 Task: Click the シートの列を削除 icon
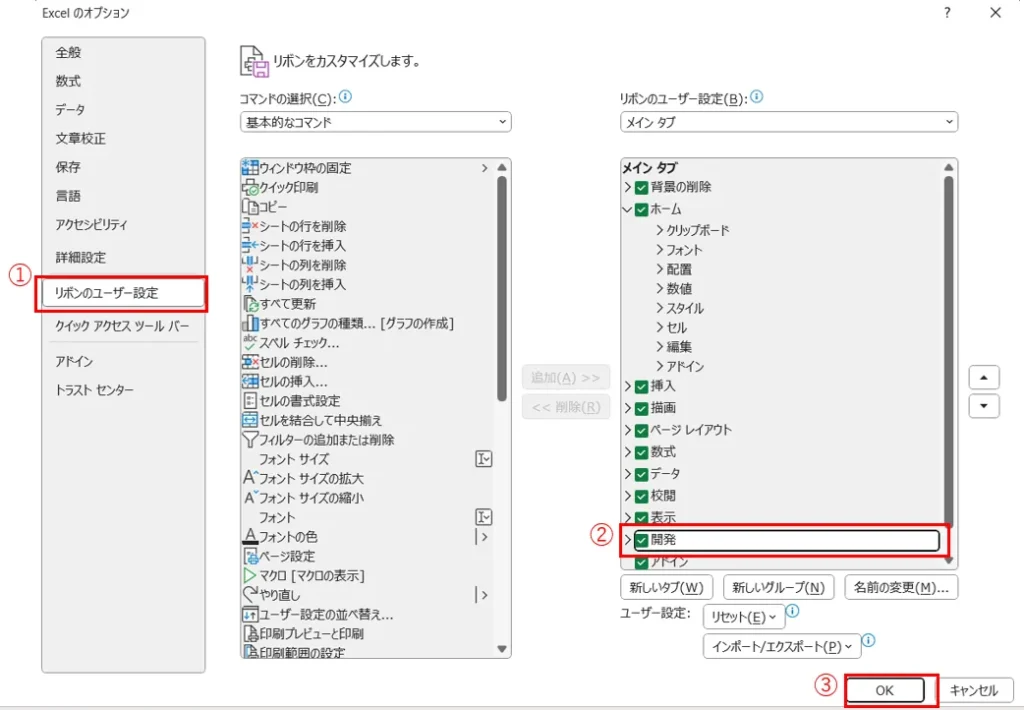pos(250,265)
